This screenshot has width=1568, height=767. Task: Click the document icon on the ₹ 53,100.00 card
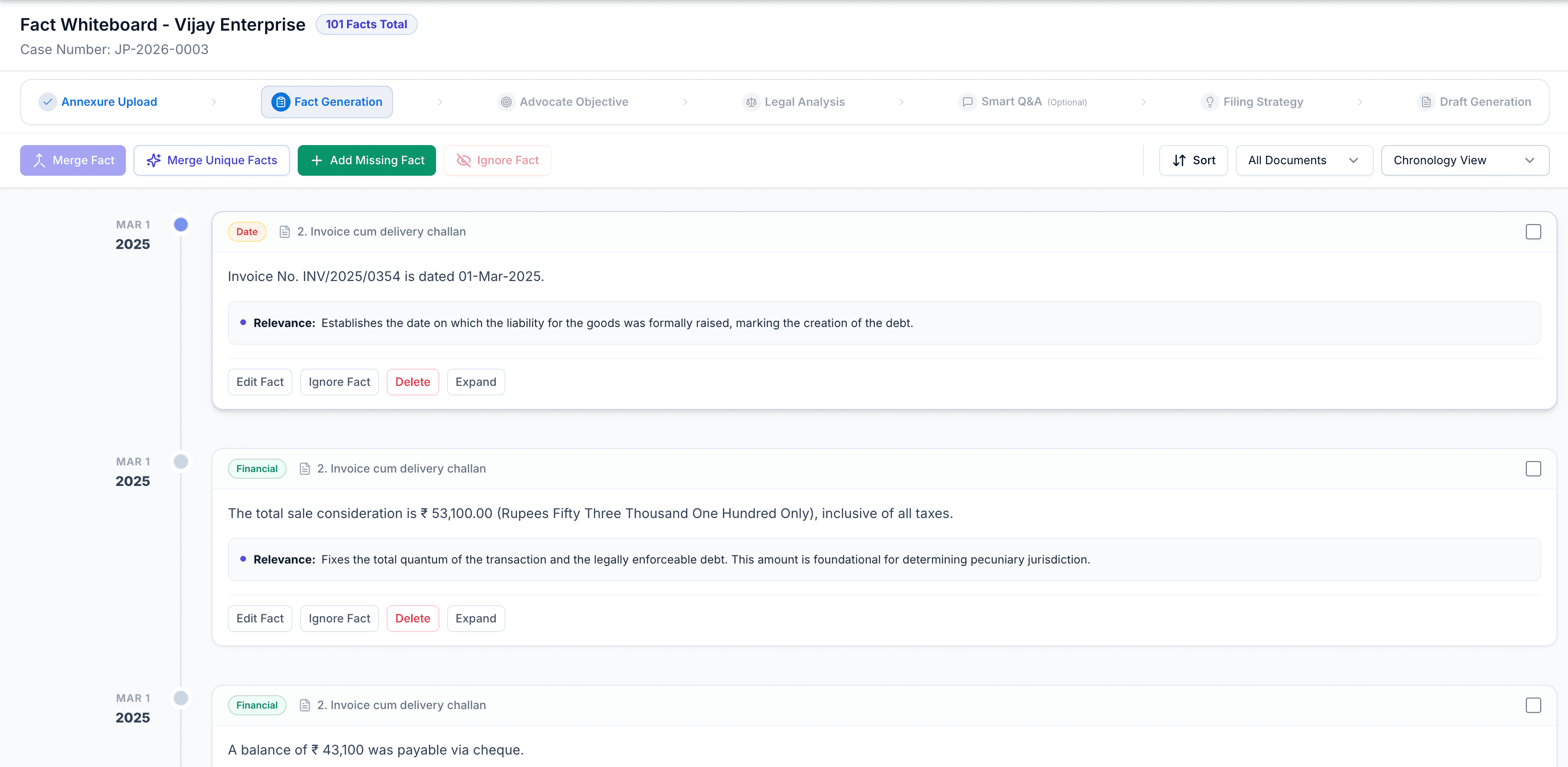coord(304,469)
